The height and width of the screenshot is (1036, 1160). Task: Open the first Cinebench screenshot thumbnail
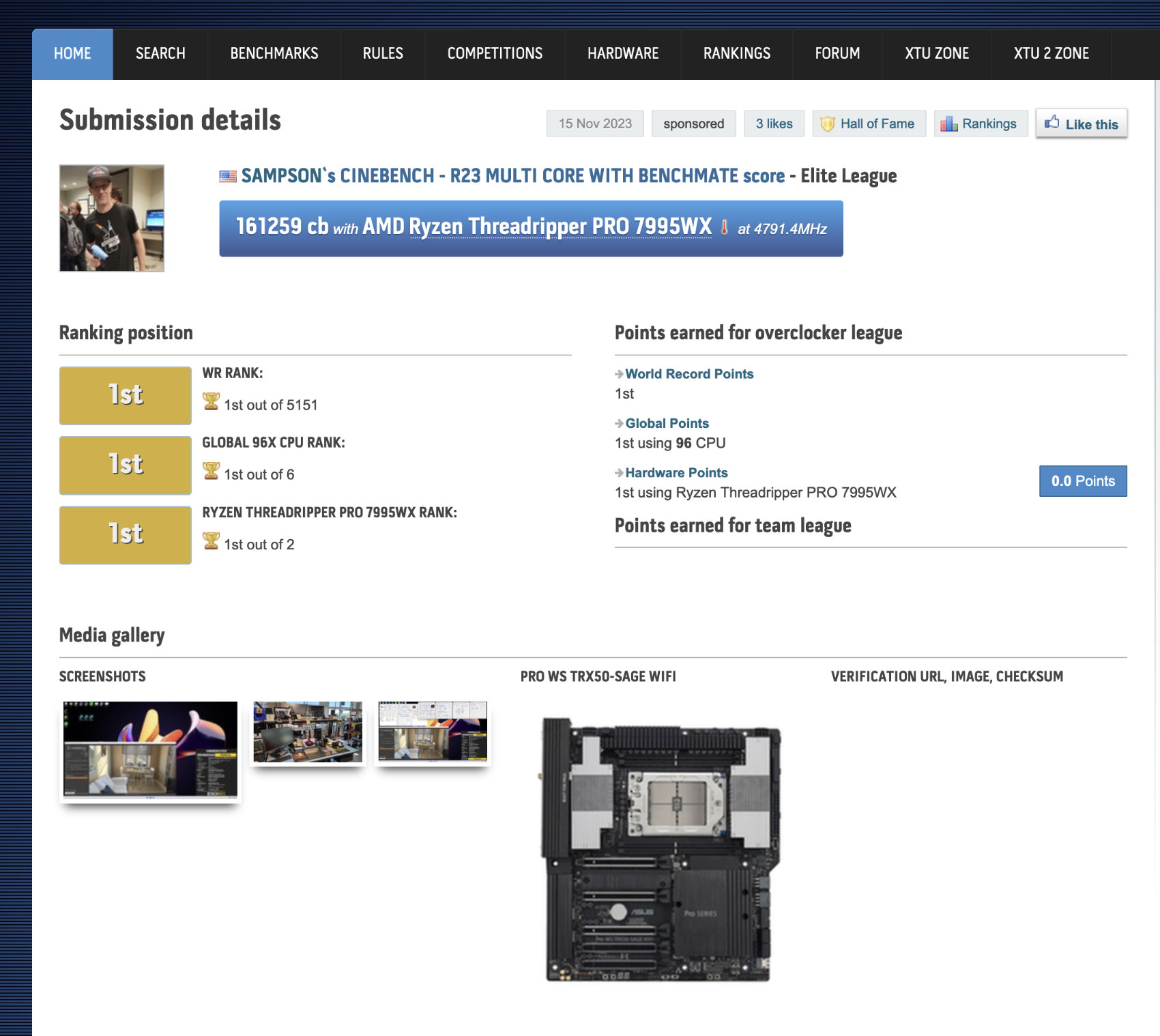[x=150, y=749]
